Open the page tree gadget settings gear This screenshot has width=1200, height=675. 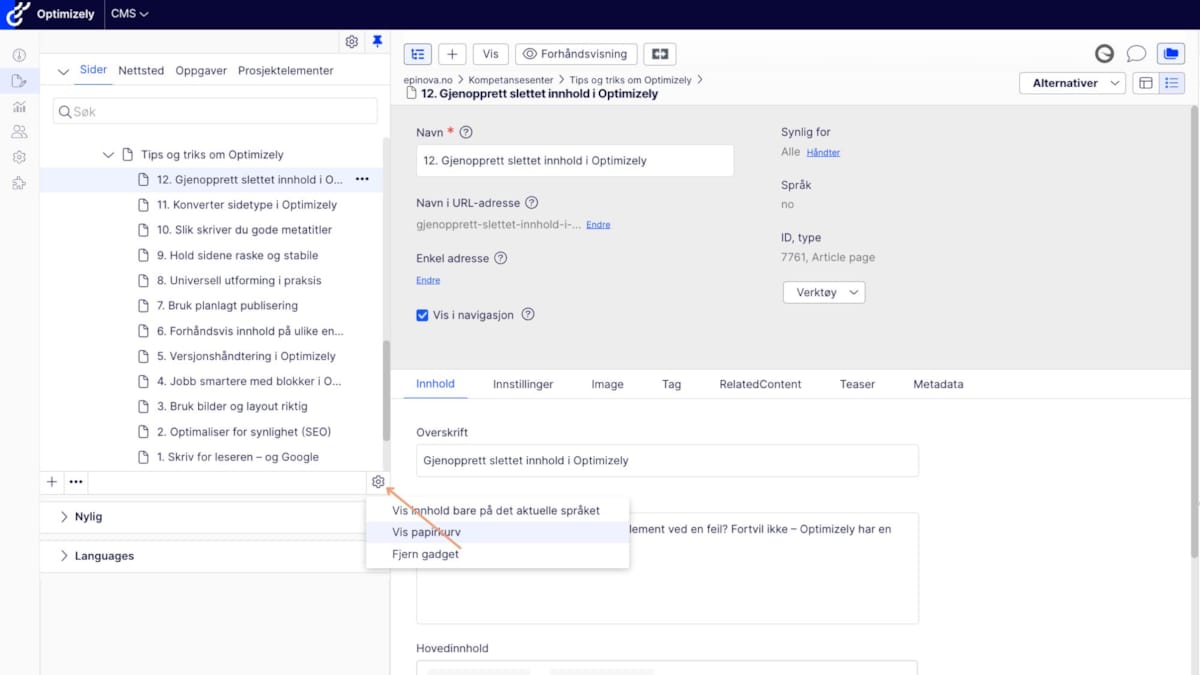[x=378, y=482]
